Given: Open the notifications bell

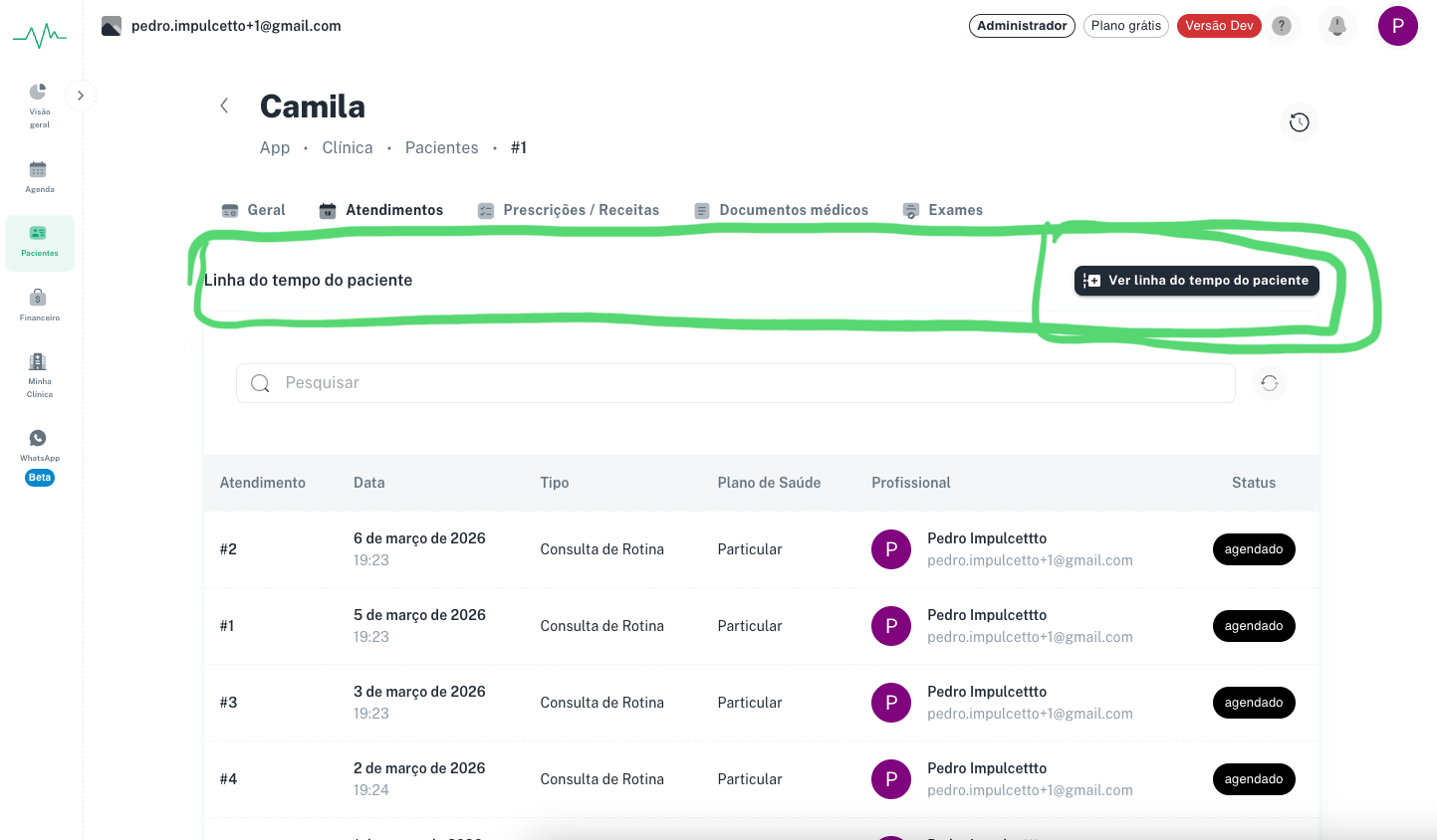Looking at the screenshot, I should [1337, 26].
